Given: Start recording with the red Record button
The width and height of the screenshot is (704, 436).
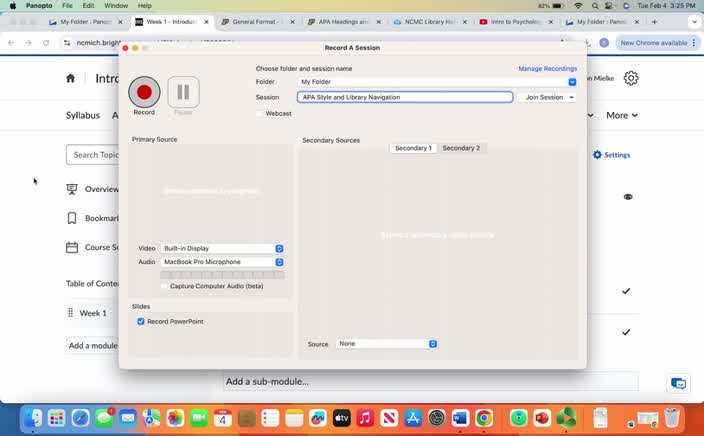Looking at the screenshot, I should 144,92.
